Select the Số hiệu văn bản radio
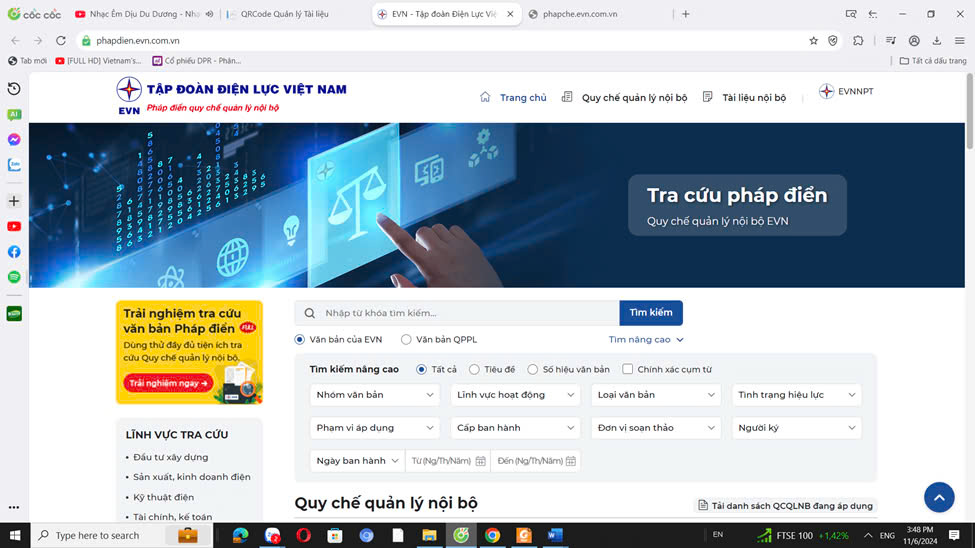 pyautogui.click(x=533, y=369)
